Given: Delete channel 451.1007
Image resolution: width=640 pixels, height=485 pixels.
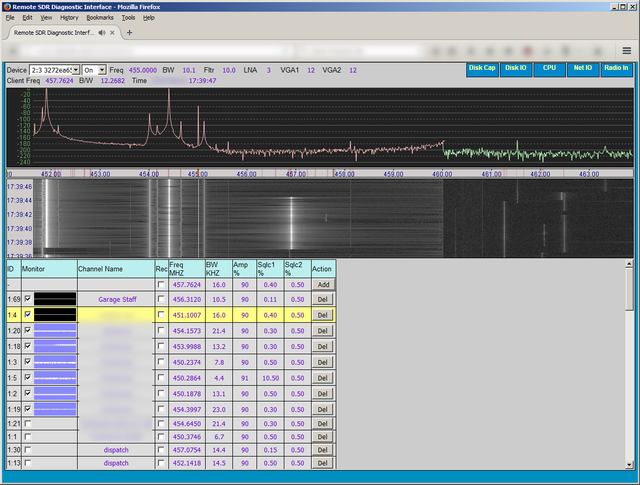Looking at the screenshot, I should pos(322,315).
